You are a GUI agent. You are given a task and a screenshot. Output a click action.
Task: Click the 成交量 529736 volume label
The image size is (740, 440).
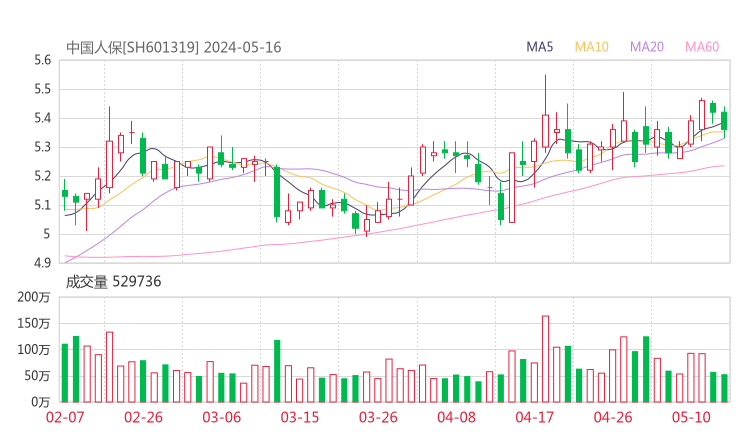pos(113,281)
